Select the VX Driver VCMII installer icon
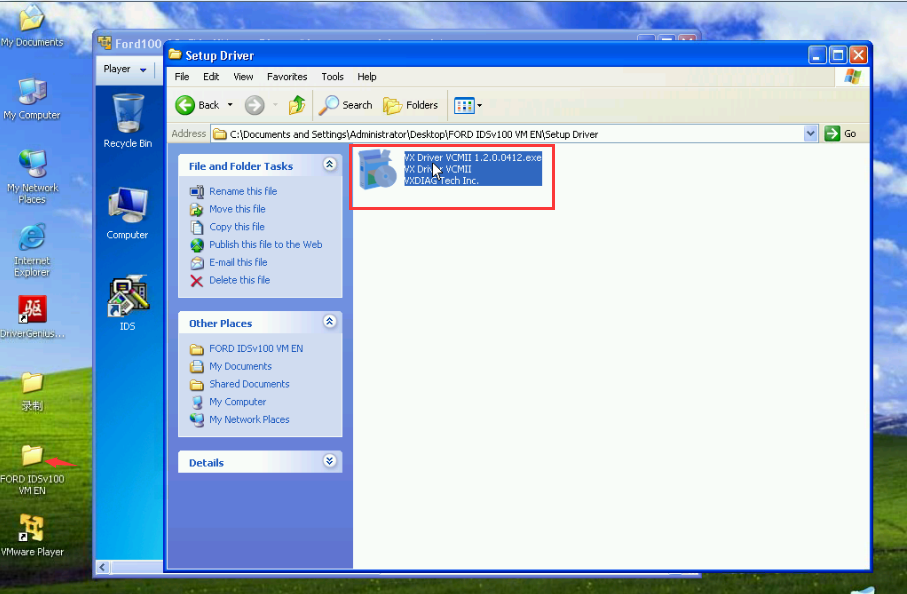 click(x=377, y=169)
